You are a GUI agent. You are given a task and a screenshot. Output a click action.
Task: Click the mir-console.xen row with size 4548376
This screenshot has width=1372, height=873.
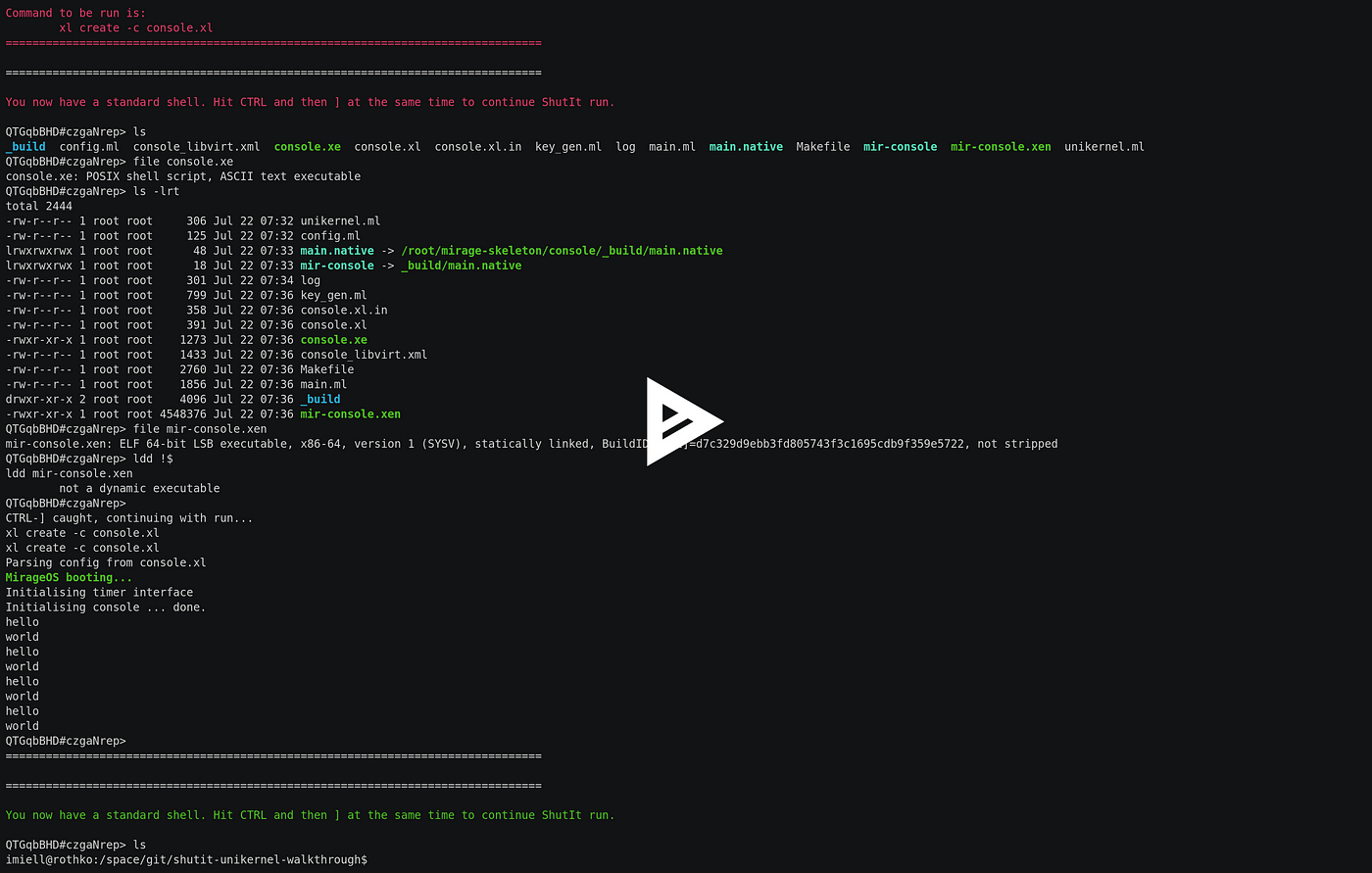point(203,413)
